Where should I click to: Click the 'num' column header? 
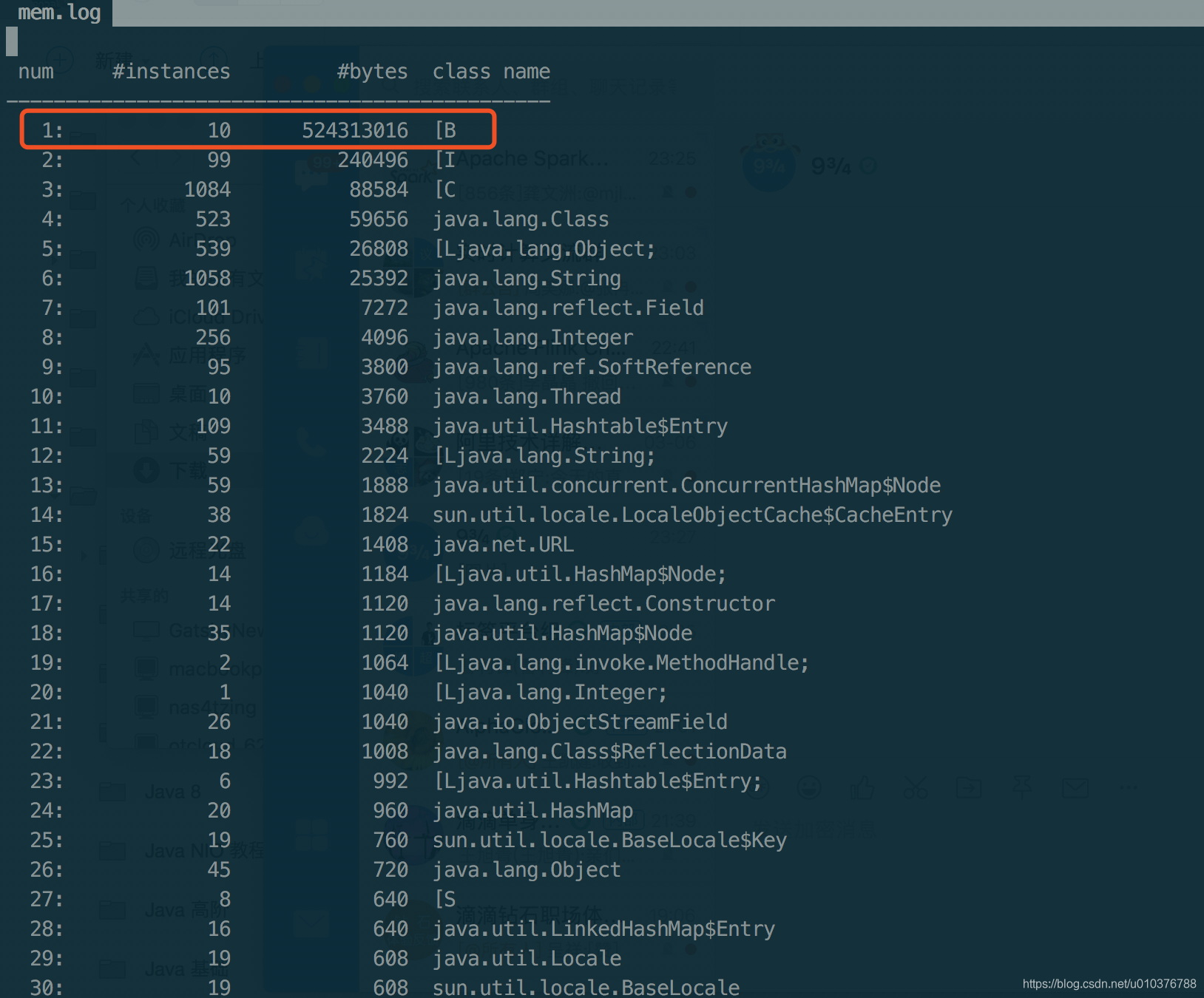point(35,72)
